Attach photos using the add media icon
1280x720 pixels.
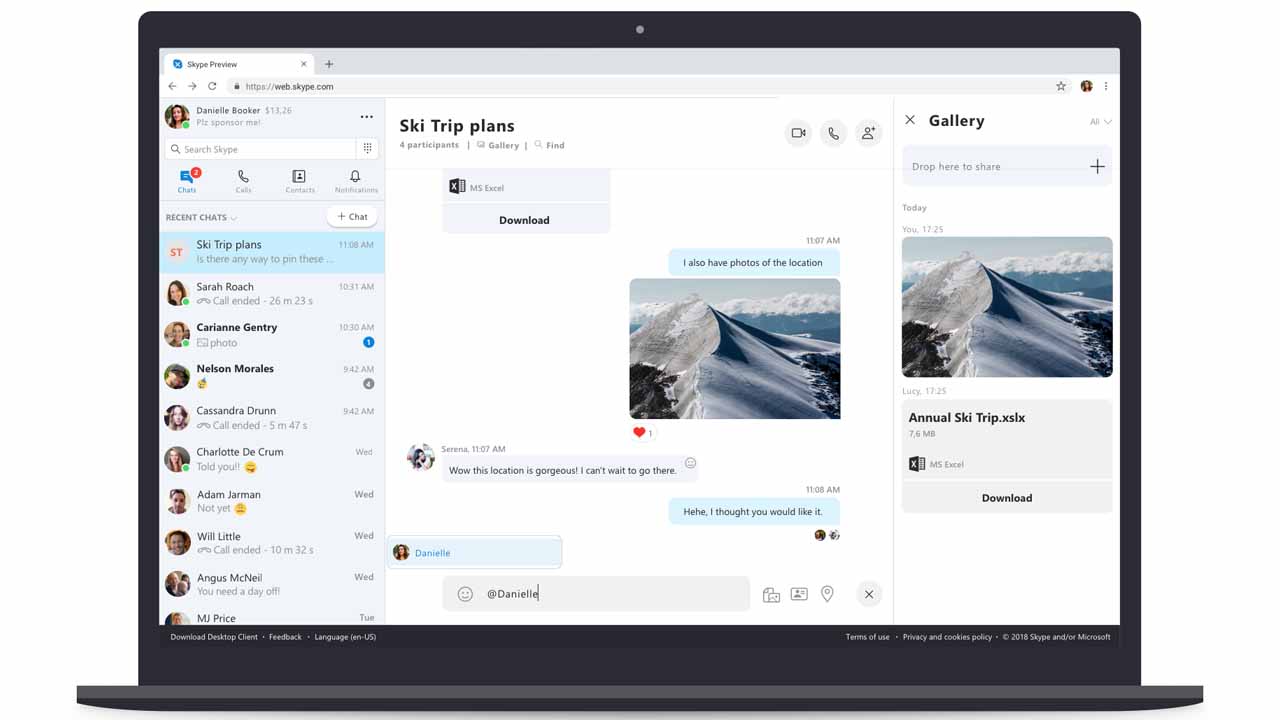point(771,593)
